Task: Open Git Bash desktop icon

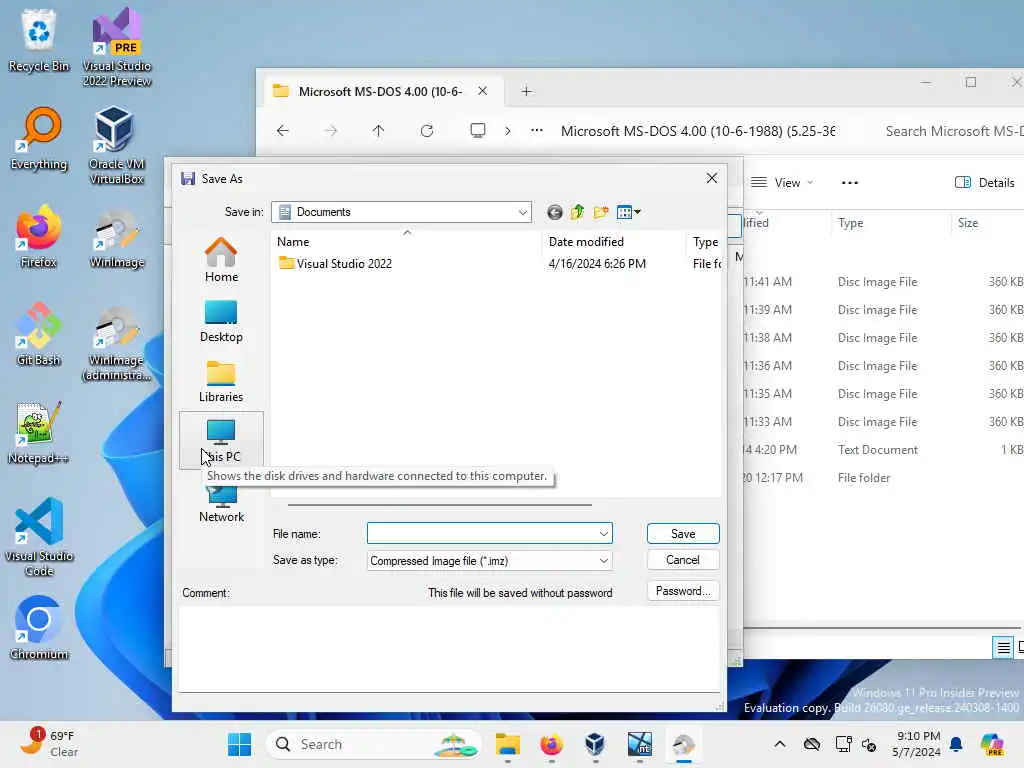Action: (39, 334)
